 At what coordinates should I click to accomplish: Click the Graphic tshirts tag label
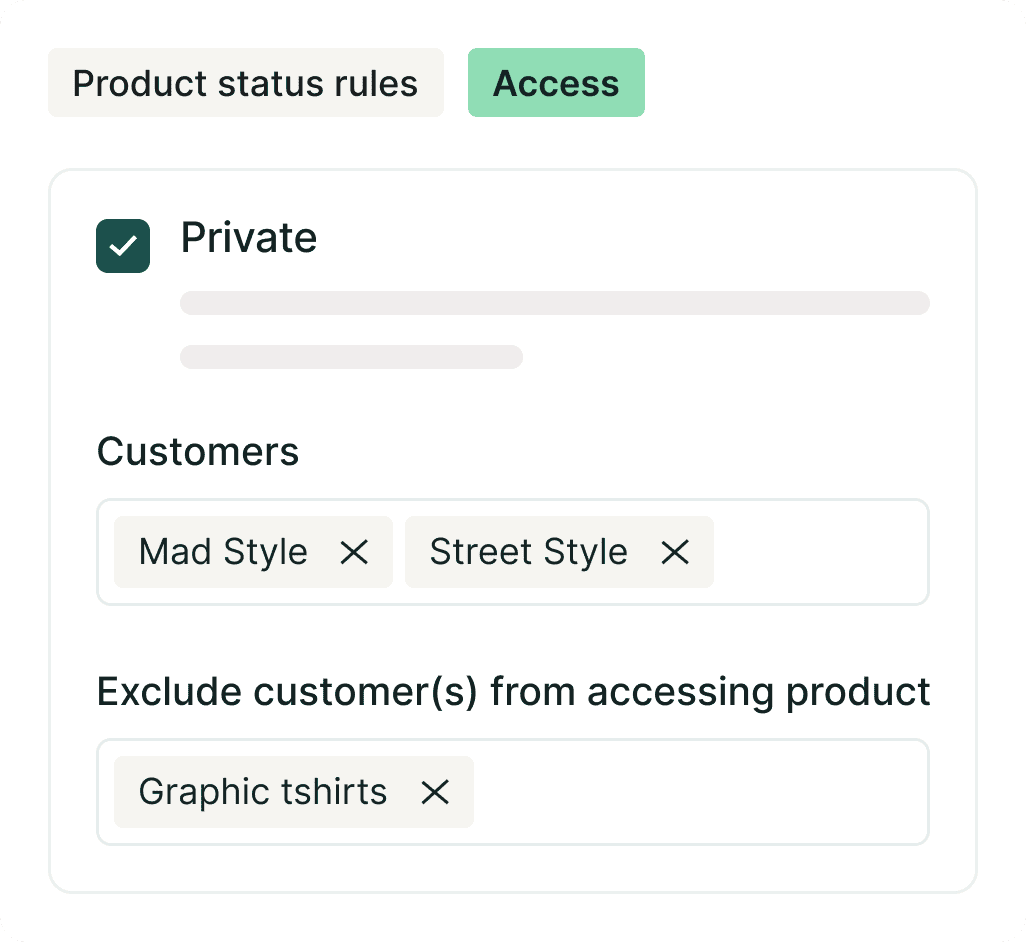coord(262,792)
